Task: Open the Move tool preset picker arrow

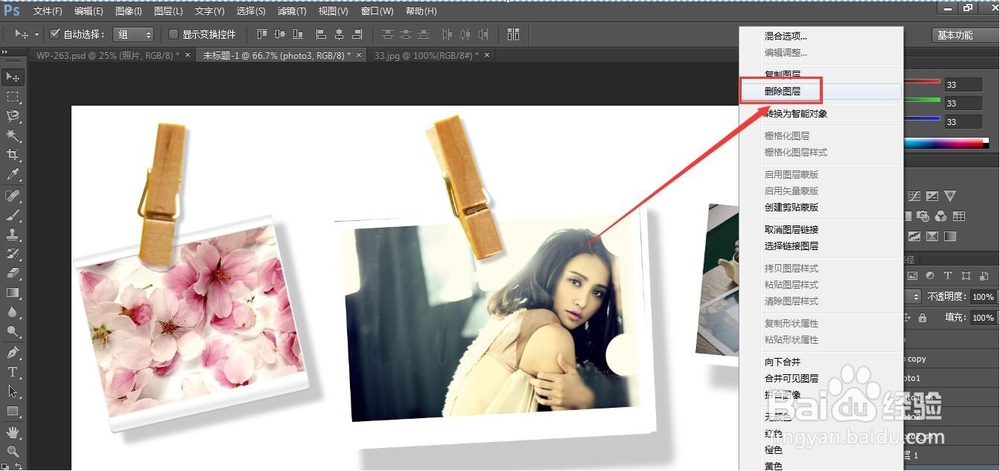Action: (x=36, y=34)
